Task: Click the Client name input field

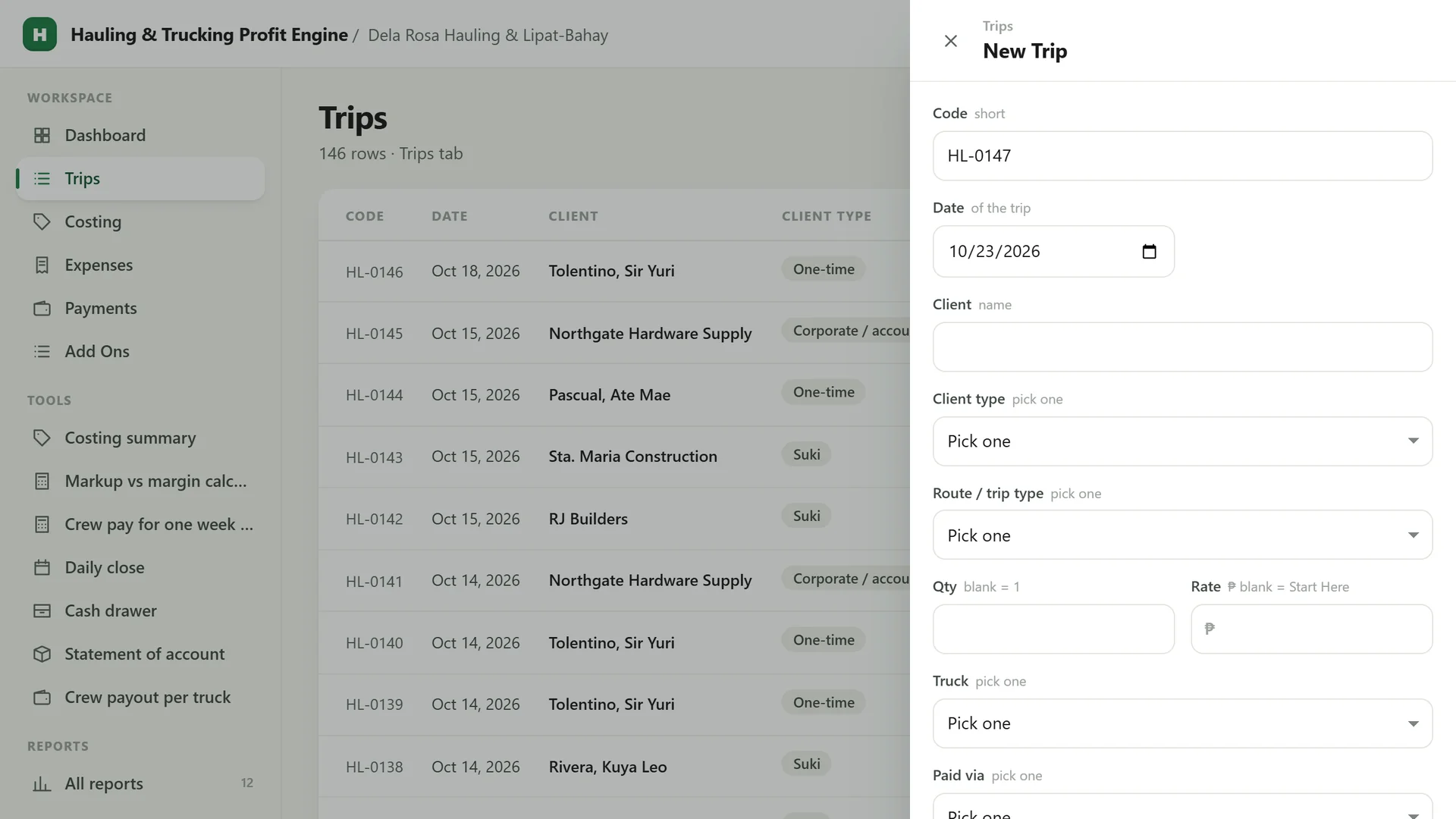Action: (1182, 347)
